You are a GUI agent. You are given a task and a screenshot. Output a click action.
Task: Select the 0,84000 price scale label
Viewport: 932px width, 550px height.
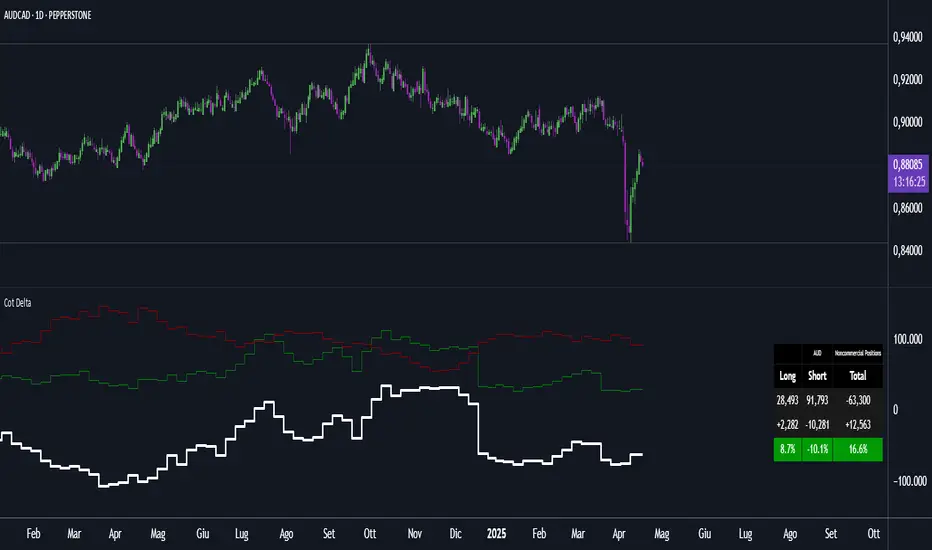909,250
